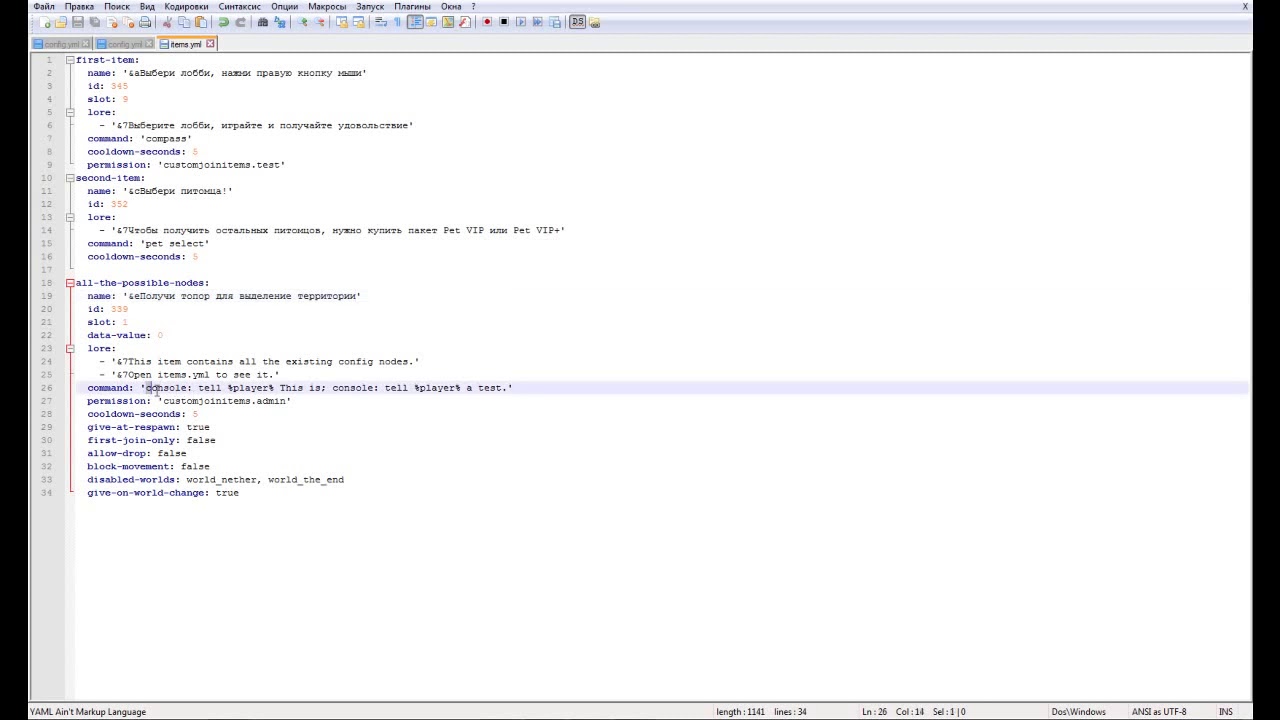The image size is (1280, 720).
Task: Run macro multiple times icon
Action: 537,22
